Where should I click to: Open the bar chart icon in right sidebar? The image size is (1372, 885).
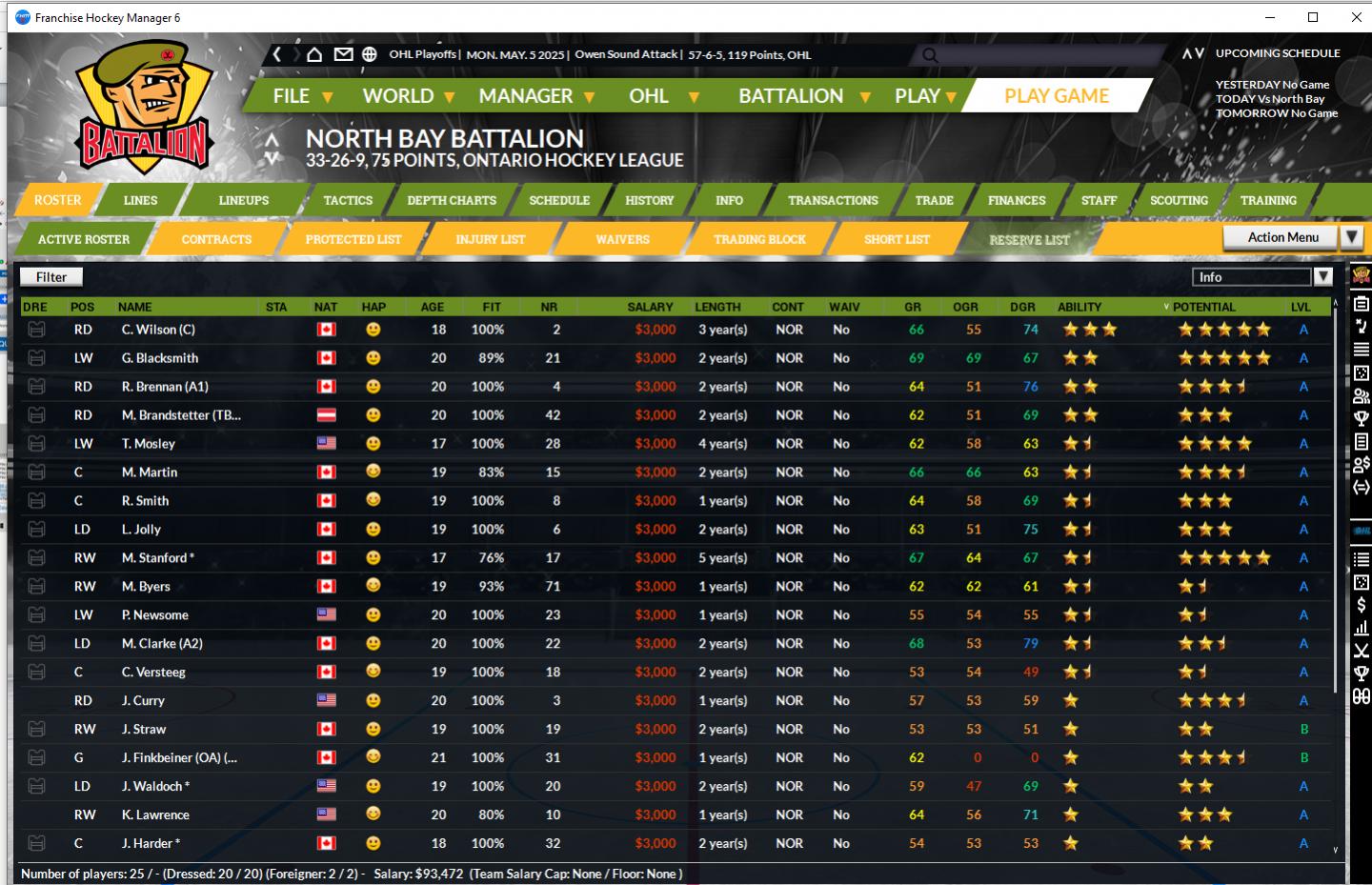point(1362,628)
